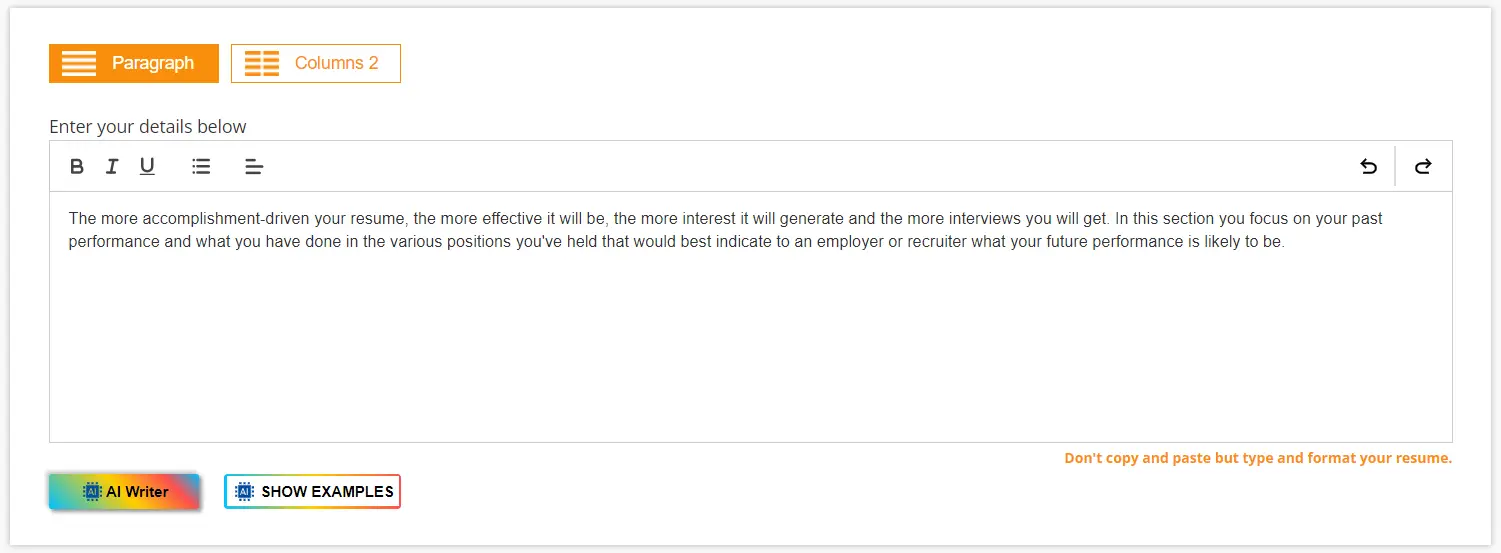Underline text using the U icon
This screenshot has height=553, width=1501.
click(x=147, y=167)
